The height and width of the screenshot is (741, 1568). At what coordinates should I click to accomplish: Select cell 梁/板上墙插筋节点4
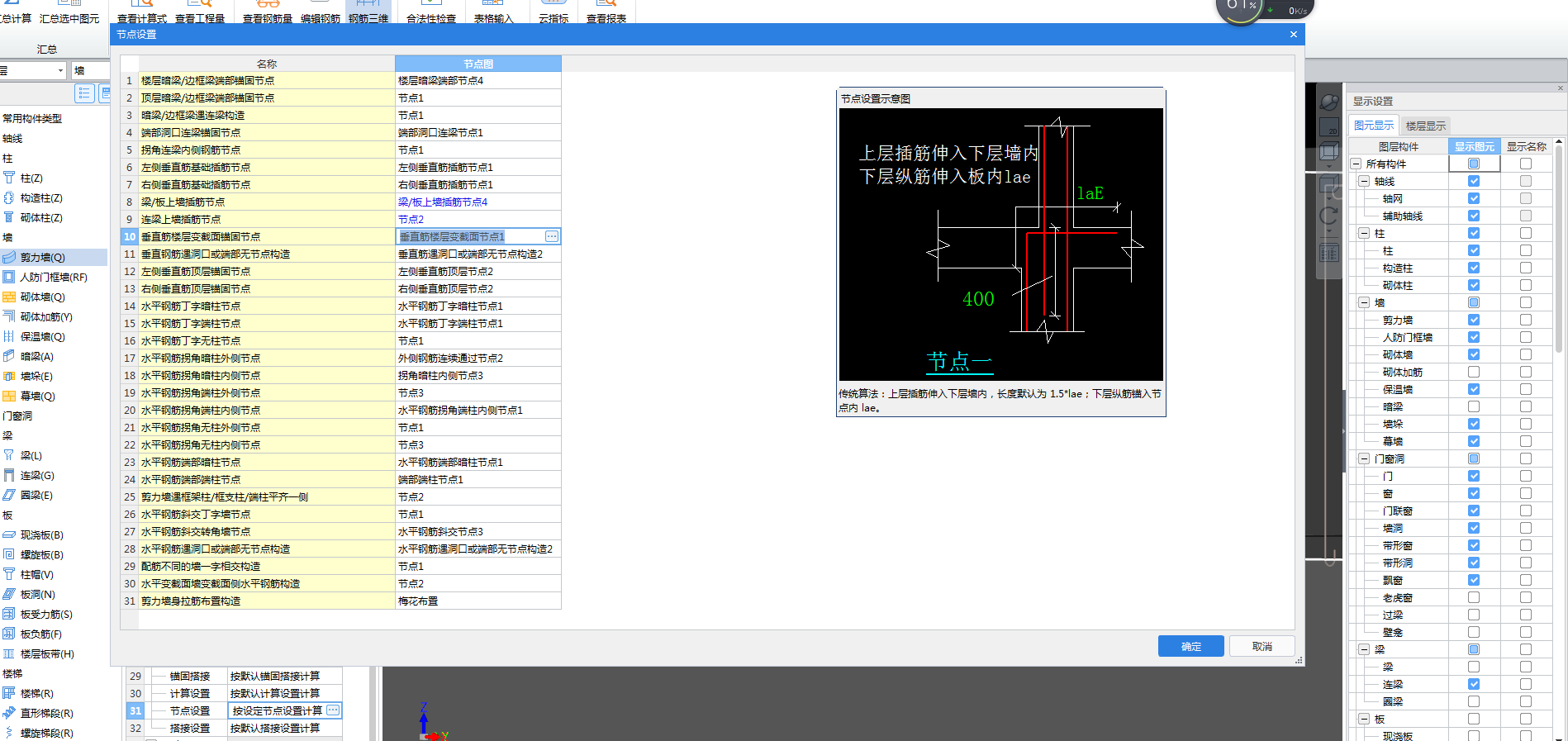pos(478,202)
